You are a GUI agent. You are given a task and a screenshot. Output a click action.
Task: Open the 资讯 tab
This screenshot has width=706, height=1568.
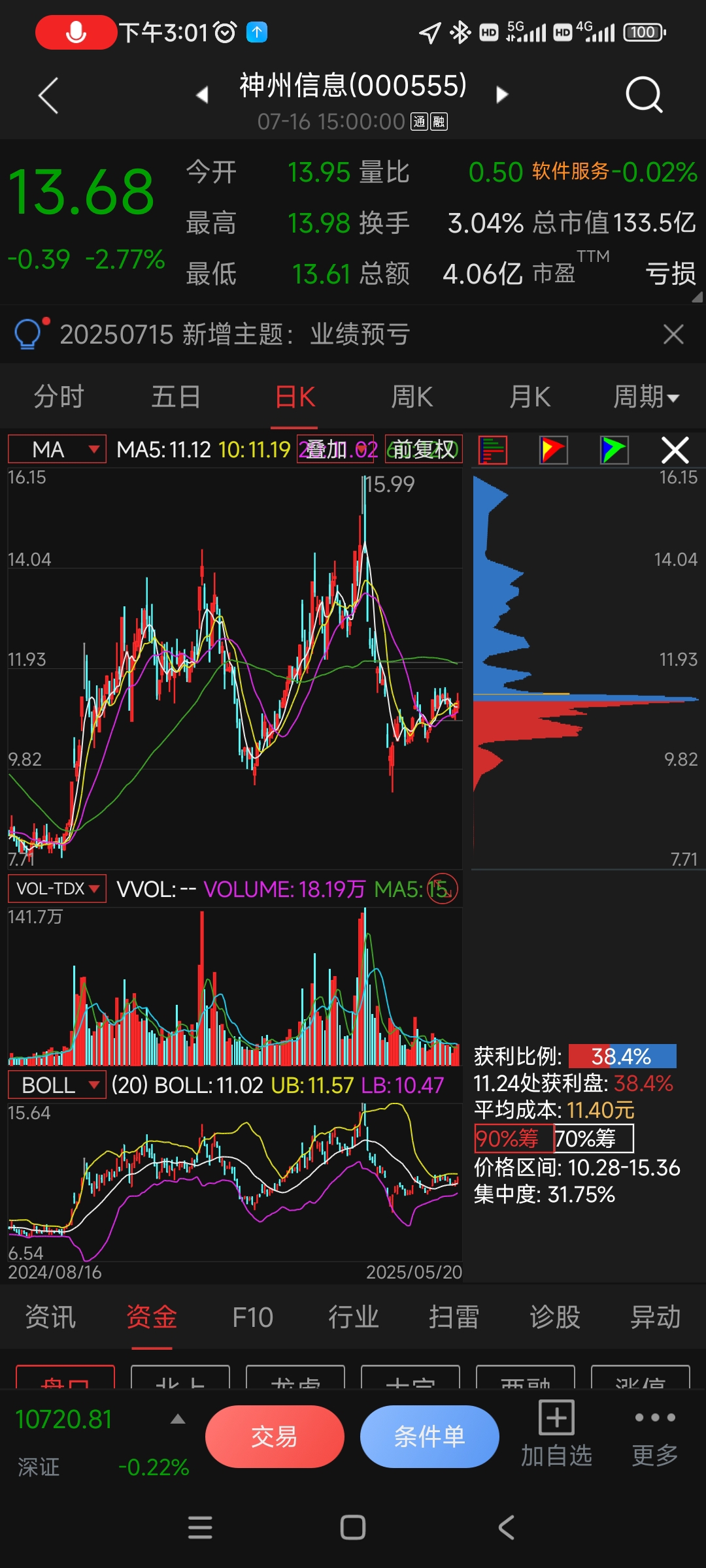point(50,1317)
